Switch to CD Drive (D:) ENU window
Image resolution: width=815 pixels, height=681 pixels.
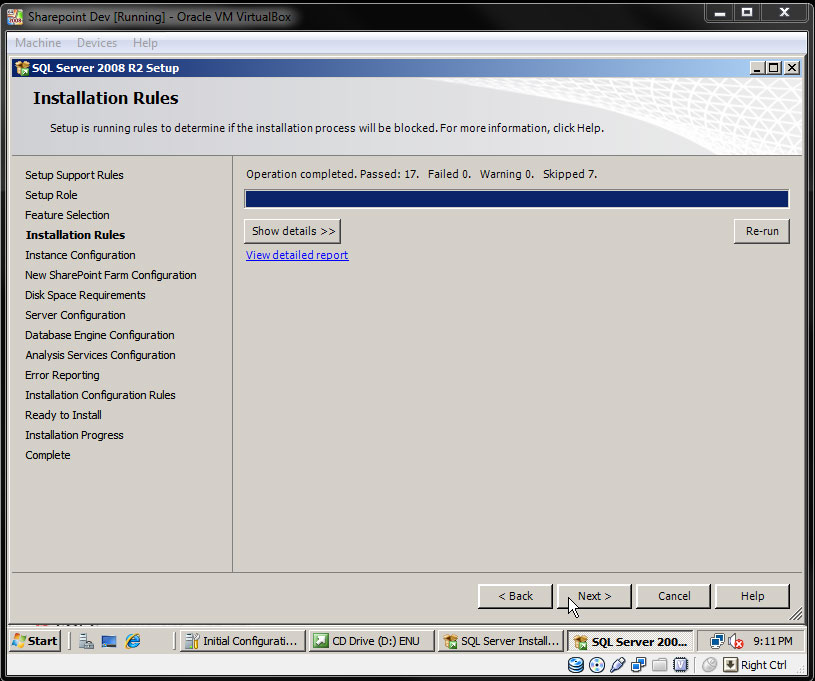(371, 641)
